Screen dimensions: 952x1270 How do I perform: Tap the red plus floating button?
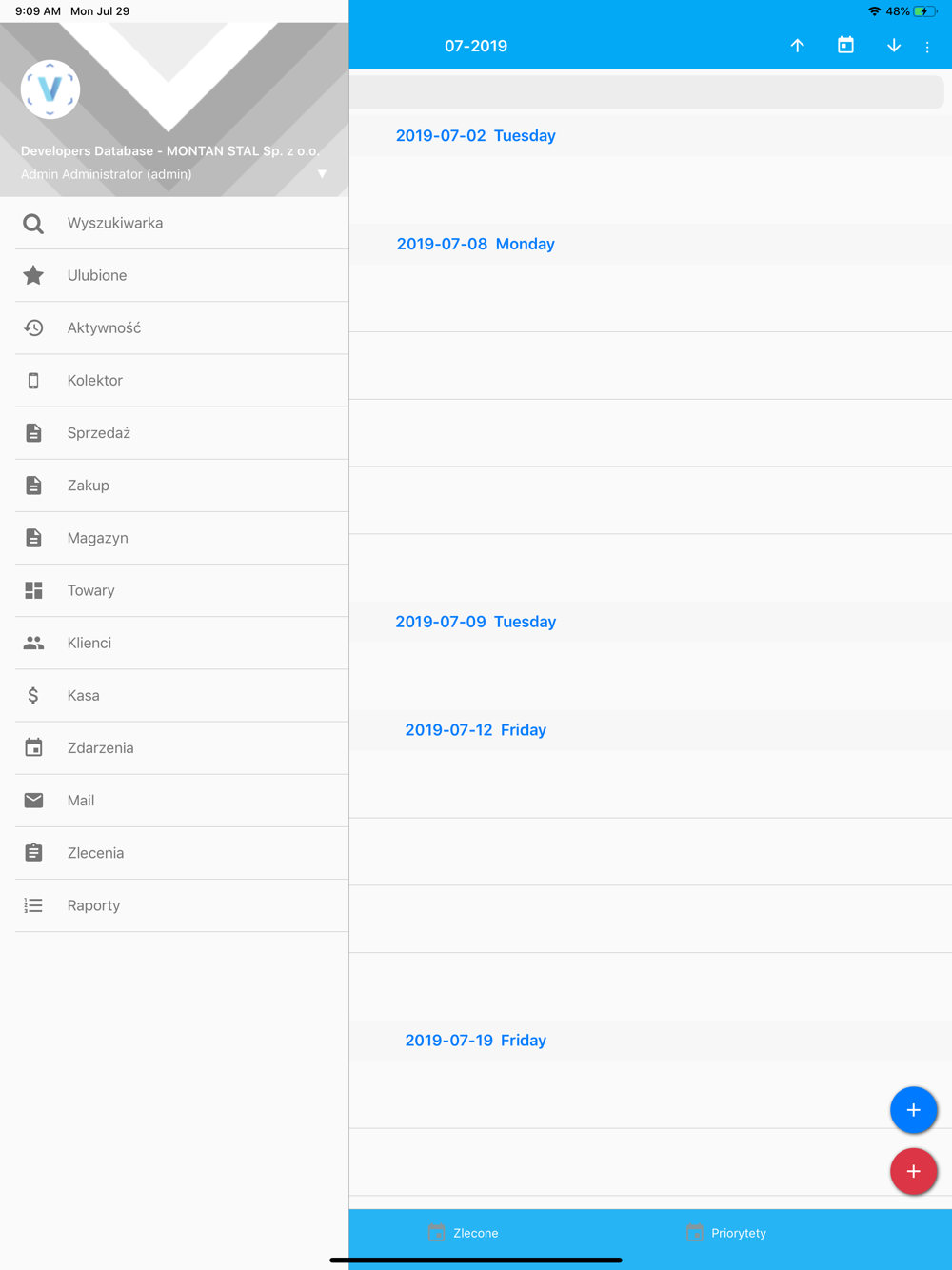pos(913,1172)
